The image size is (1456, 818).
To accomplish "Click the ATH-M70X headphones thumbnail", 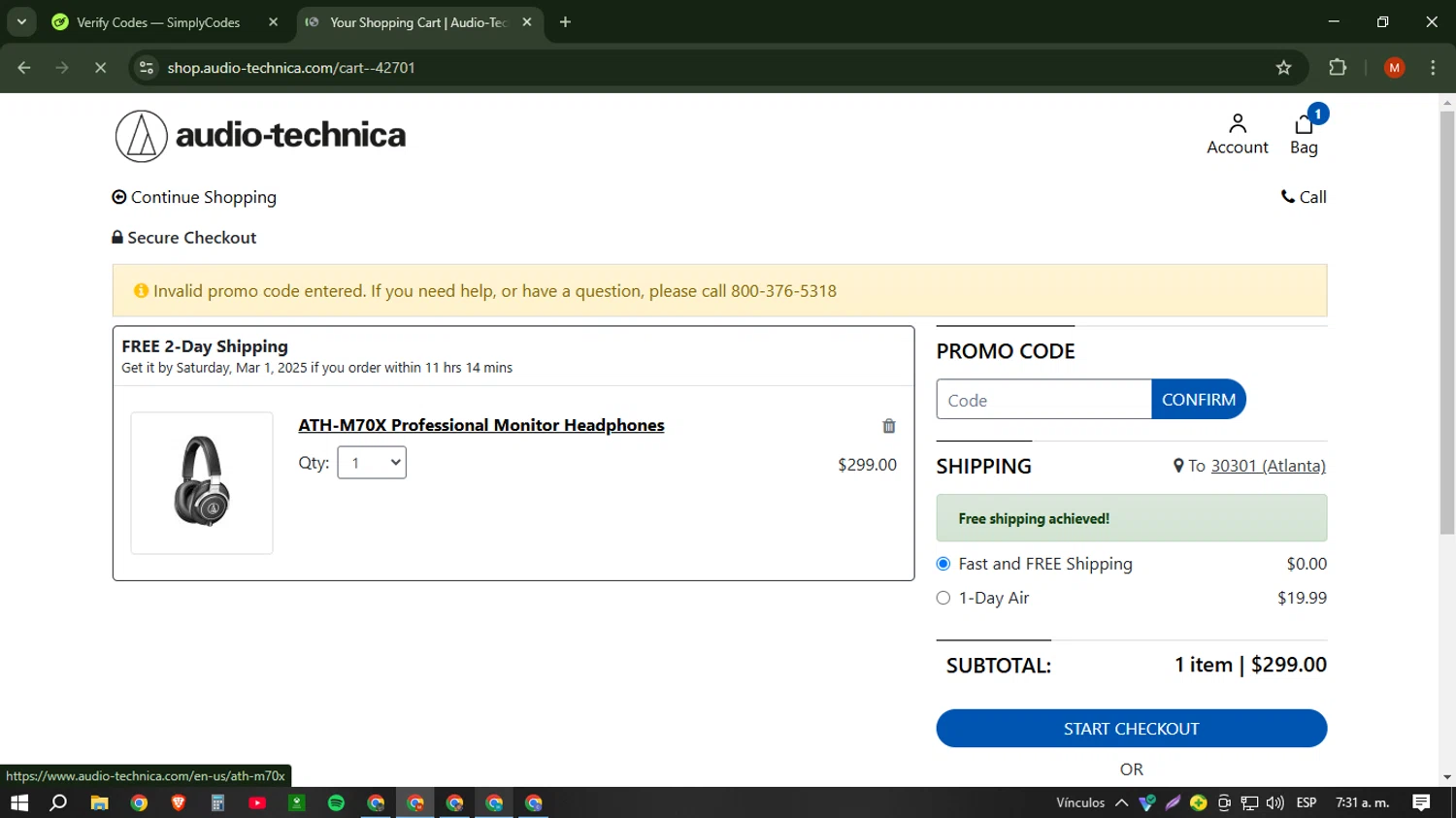I will pyautogui.click(x=202, y=483).
